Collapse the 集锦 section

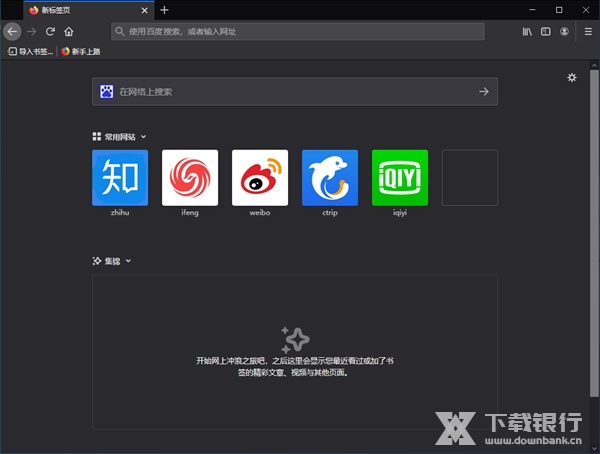tap(129, 261)
